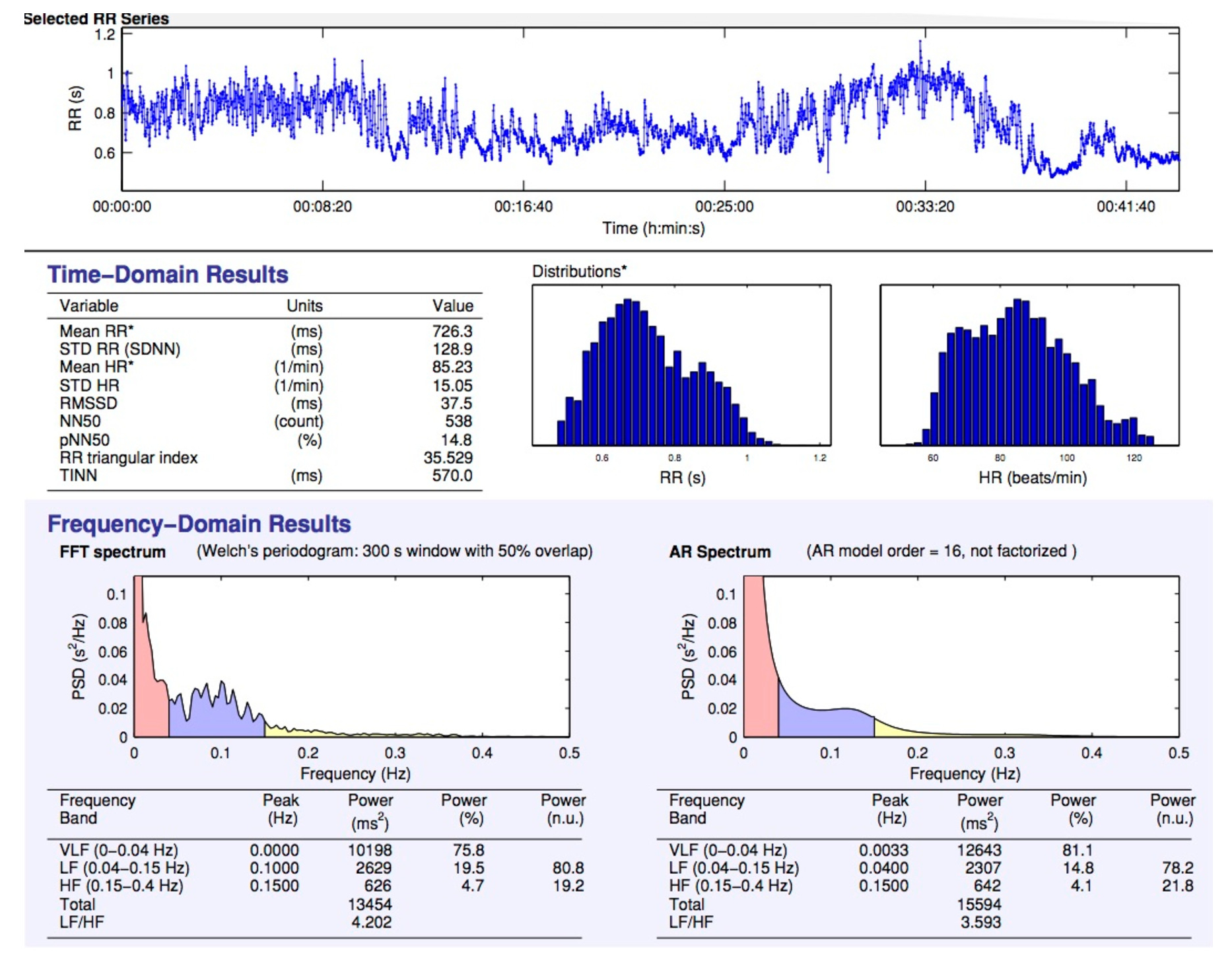Select the FFT spectrum label
1232x963 pixels.
tap(112, 552)
